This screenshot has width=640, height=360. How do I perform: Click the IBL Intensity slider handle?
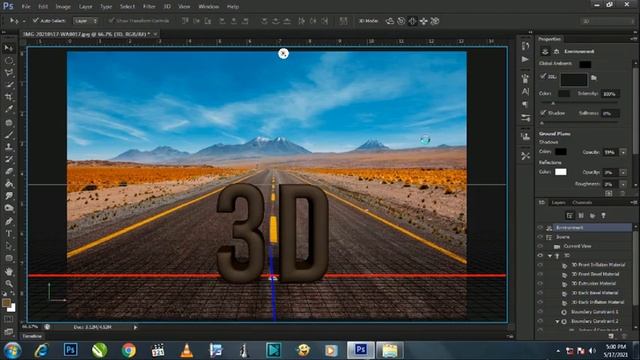(553, 102)
